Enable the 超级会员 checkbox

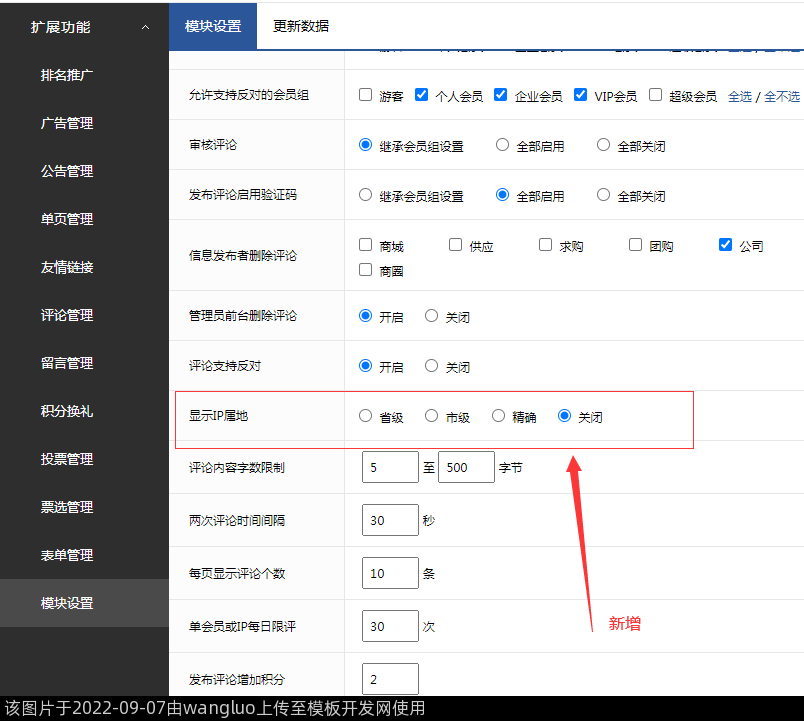656,95
